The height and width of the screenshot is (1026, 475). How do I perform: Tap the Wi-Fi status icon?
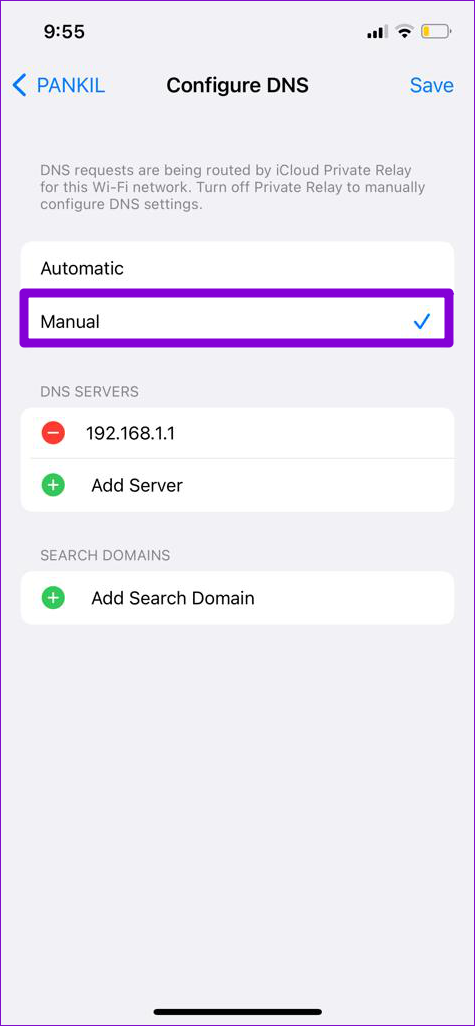(x=406, y=31)
